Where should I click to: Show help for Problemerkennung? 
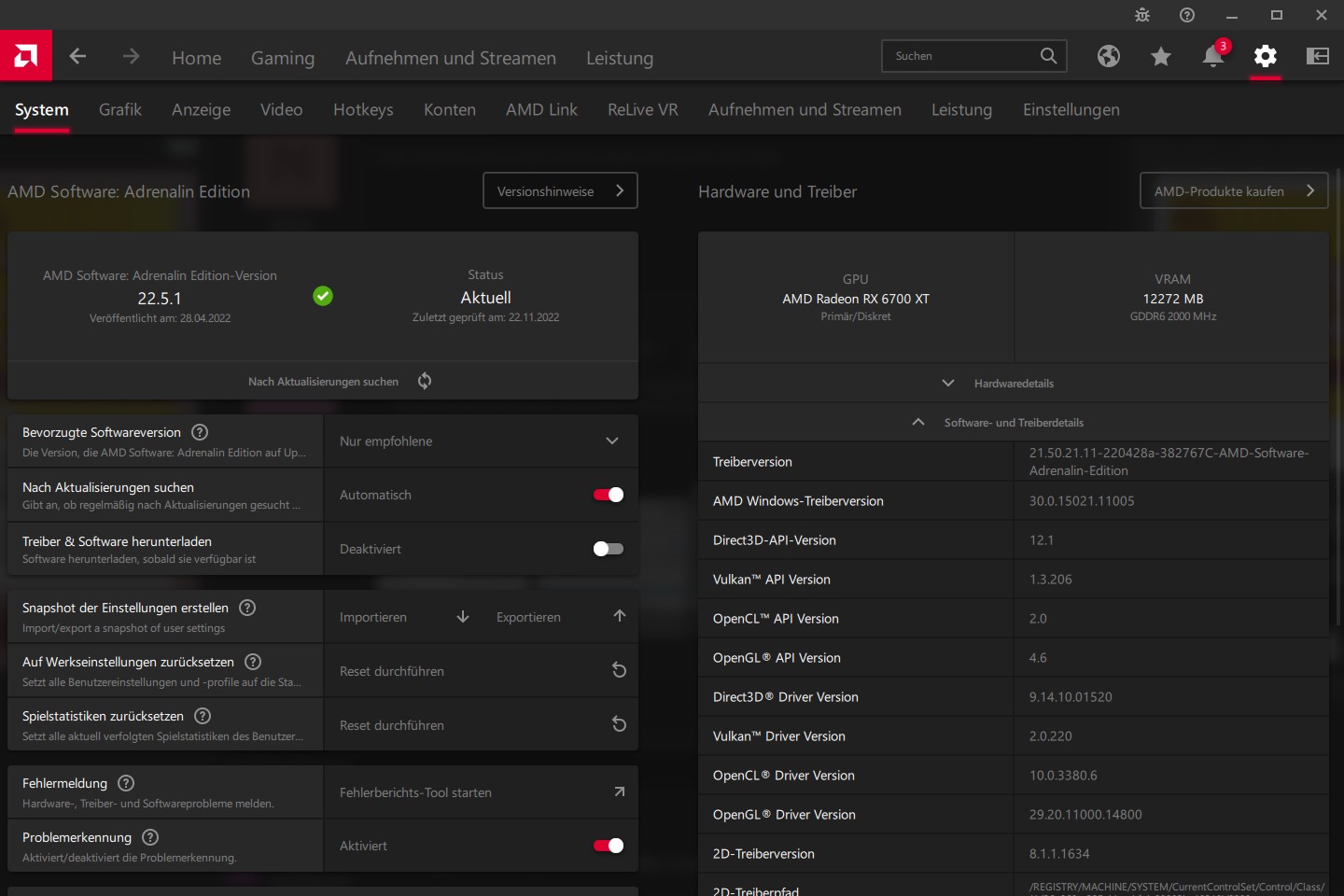pos(150,837)
